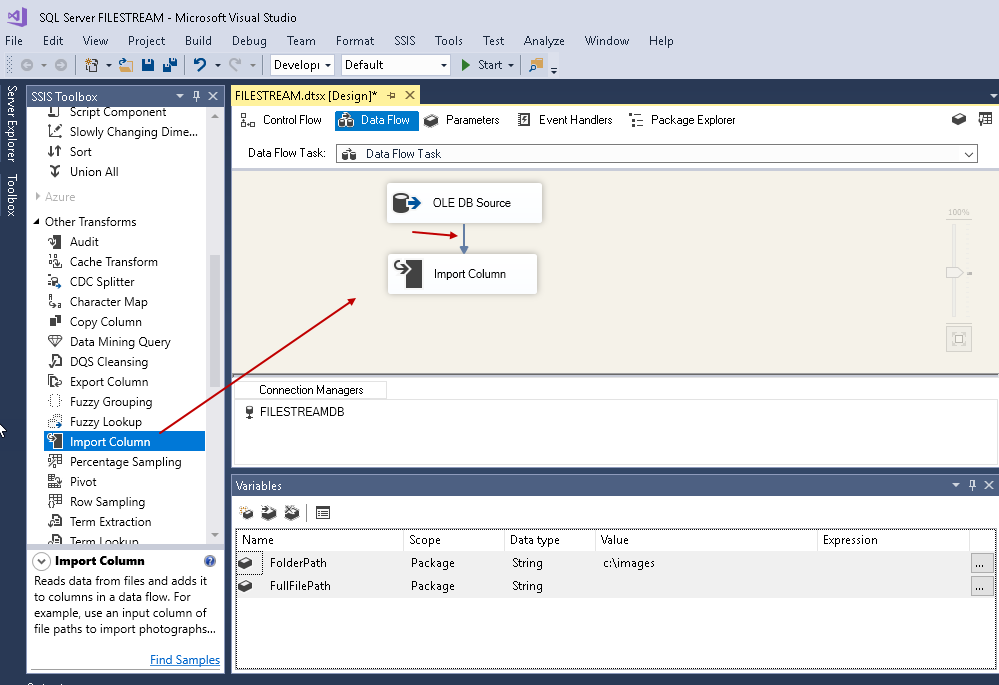This screenshot has height=685, width=999.
Task: Select the Pivot transform
Action: (83, 482)
